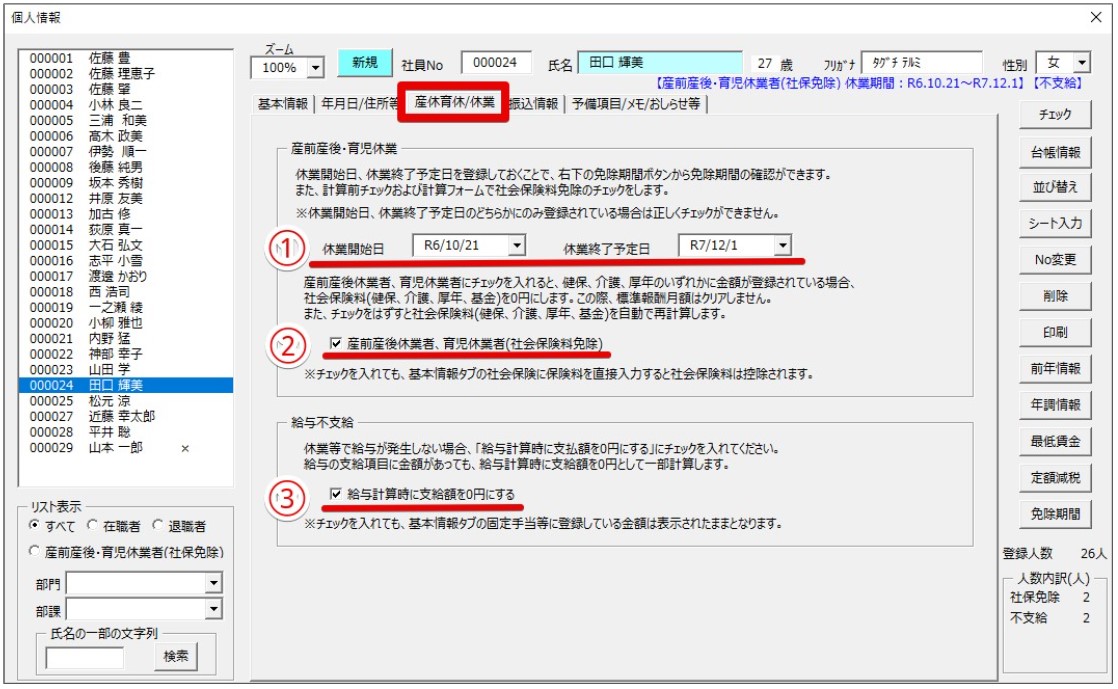Select employee 000025 松元 涼
The height and width of the screenshot is (689, 1118).
(x=125, y=401)
